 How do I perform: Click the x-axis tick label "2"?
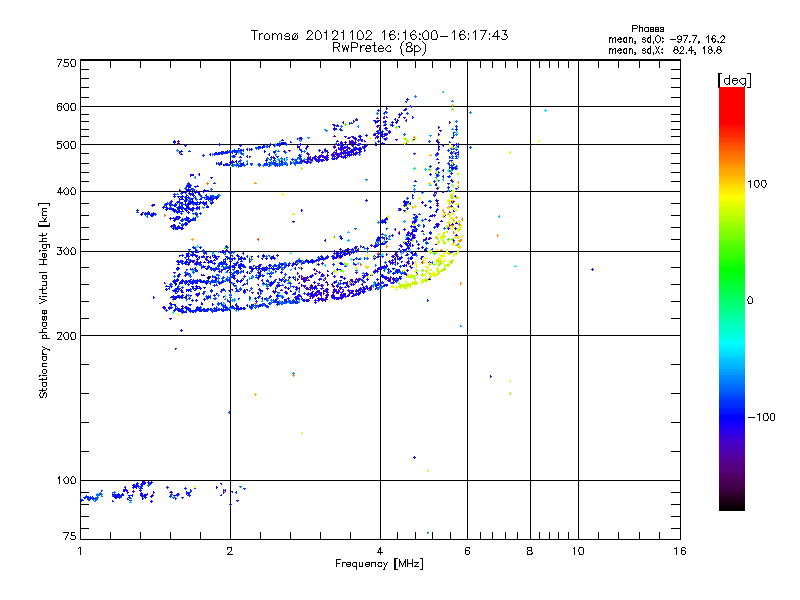(230, 551)
